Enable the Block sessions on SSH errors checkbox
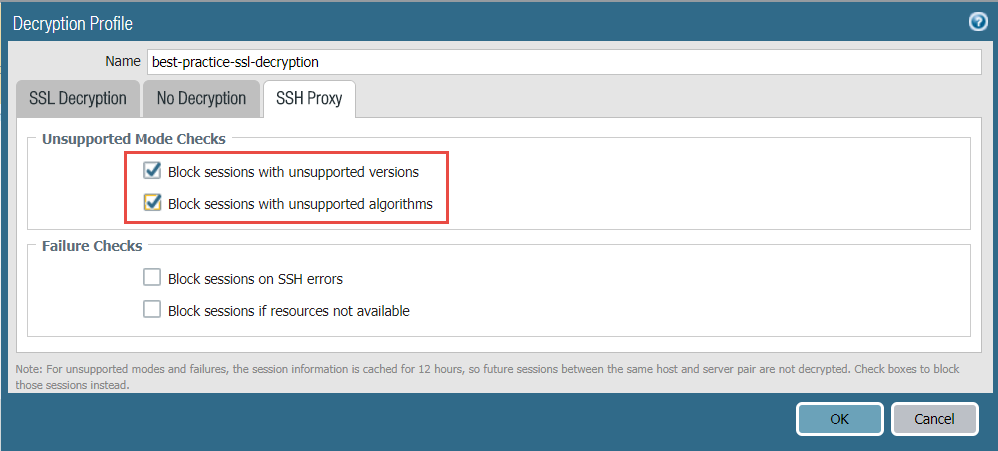The image size is (998, 451). (x=152, y=278)
